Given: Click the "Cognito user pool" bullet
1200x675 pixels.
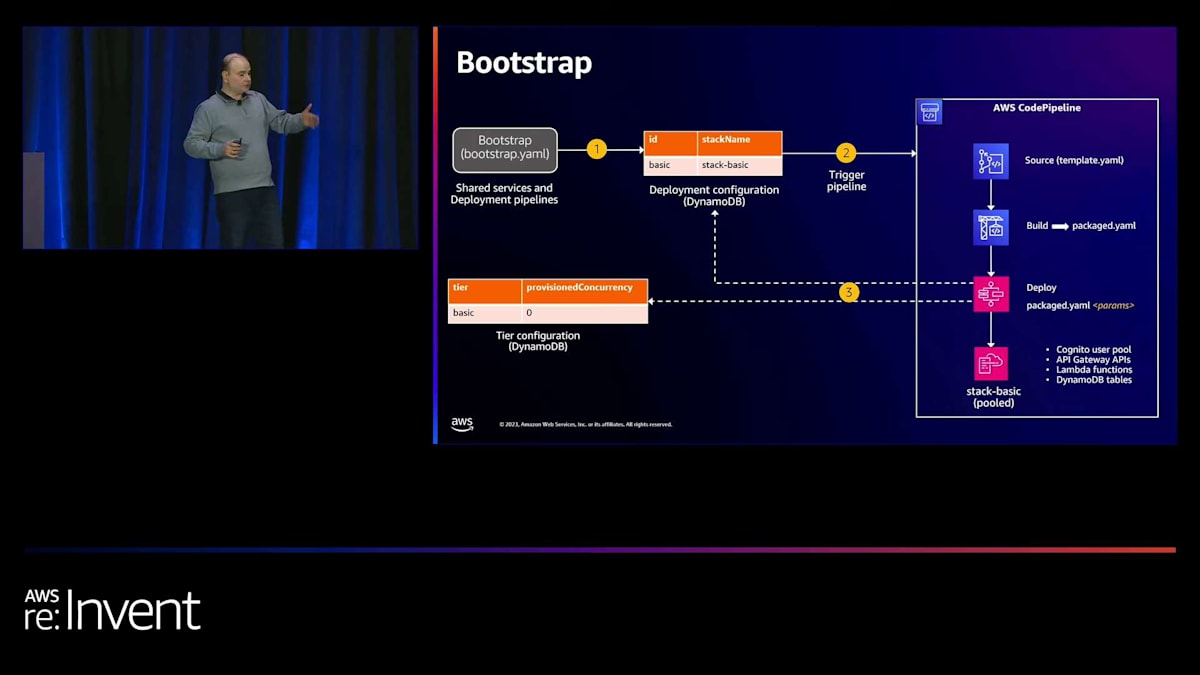Looking at the screenshot, I should [1093, 350].
